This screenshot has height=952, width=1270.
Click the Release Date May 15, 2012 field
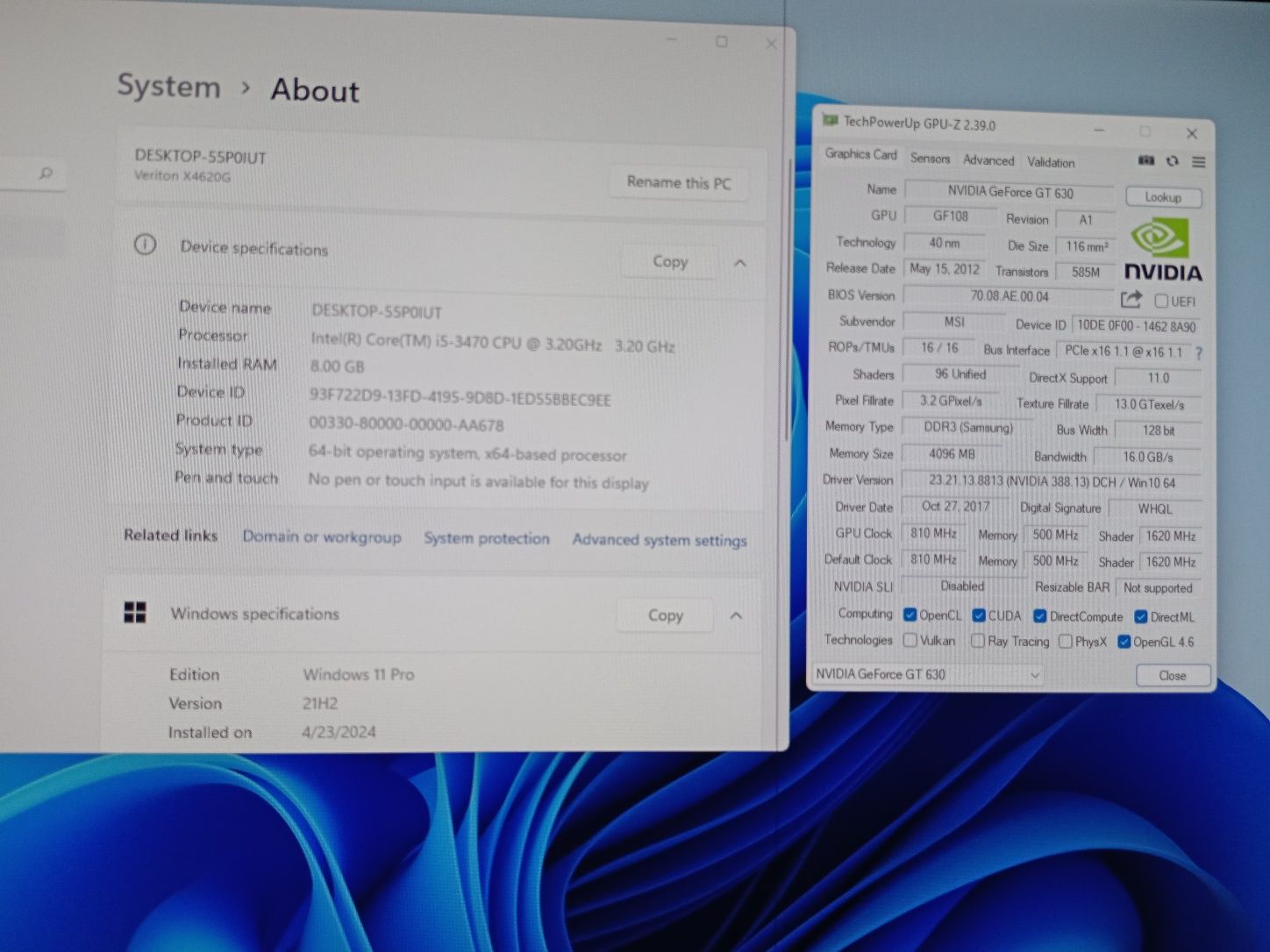click(945, 268)
